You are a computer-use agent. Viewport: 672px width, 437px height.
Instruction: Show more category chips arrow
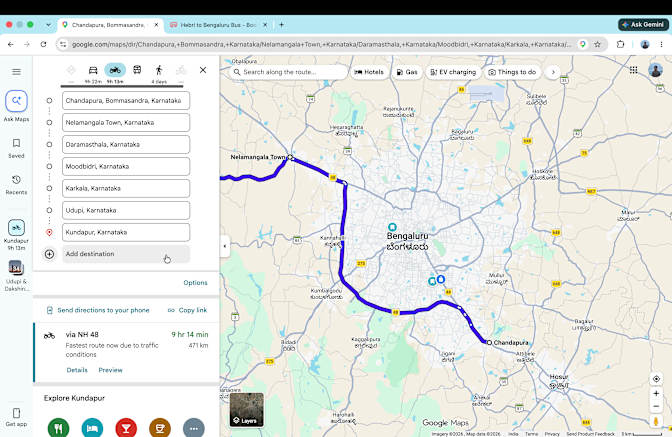tap(553, 72)
